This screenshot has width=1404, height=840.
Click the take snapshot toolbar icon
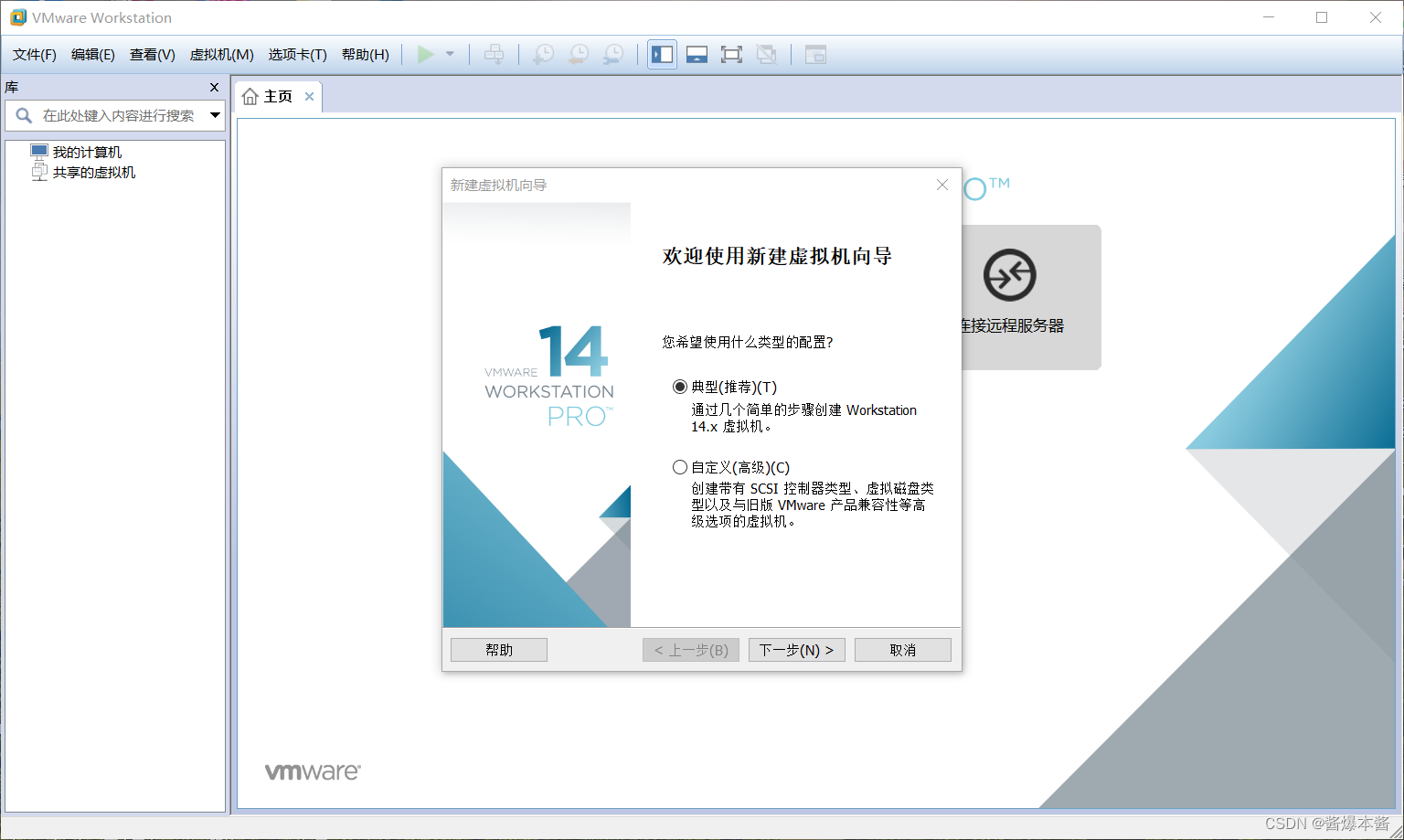(x=543, y=55)
